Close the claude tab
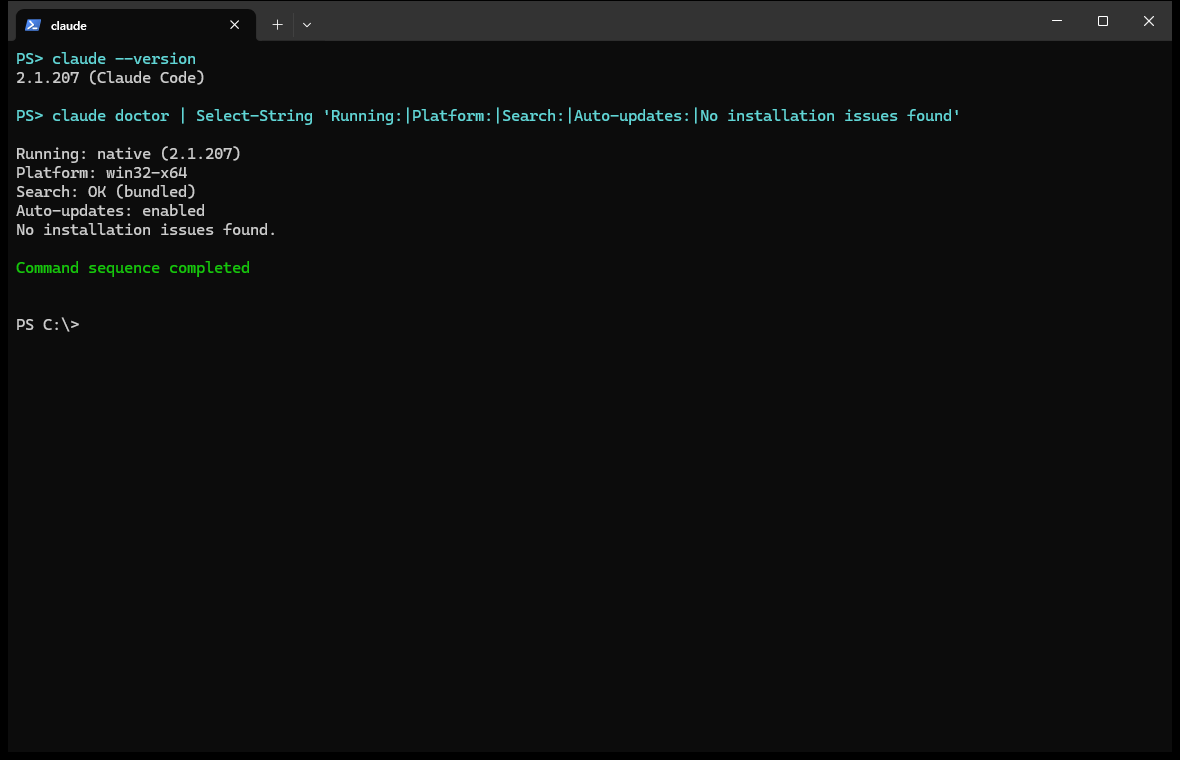Viewport: 1180px width, 760px height. [x=235, y=25]
